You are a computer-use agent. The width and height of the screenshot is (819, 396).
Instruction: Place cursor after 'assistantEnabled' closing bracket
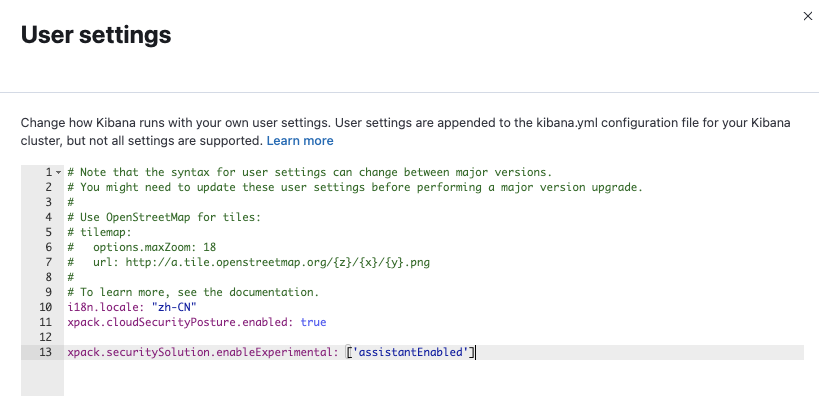475,352
